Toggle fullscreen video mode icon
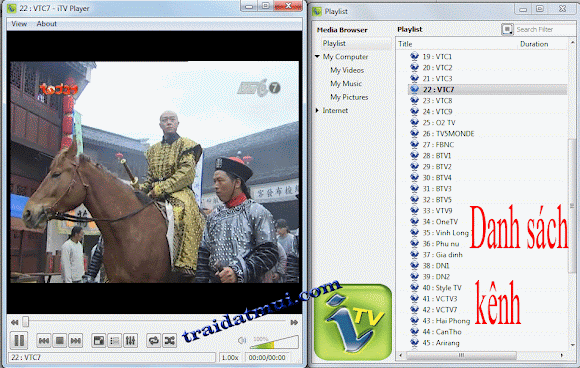This screenshot has height=368, width=580. 99,340
